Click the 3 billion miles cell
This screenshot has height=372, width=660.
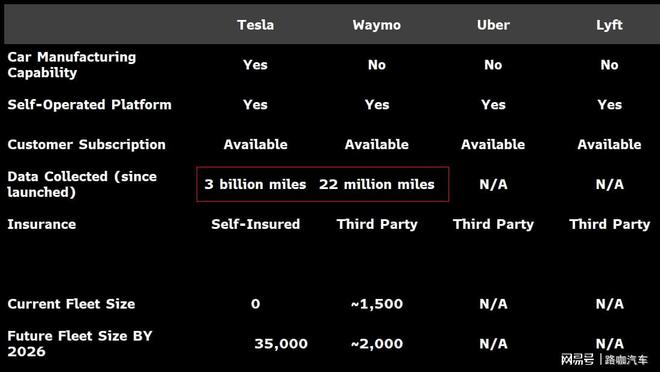(255, 184)
